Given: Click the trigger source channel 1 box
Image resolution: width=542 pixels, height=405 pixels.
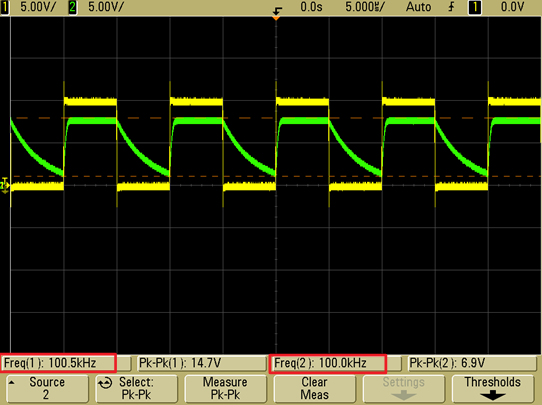Looking at the screenshot, I should pyautogui.click(x=475, y=7).
